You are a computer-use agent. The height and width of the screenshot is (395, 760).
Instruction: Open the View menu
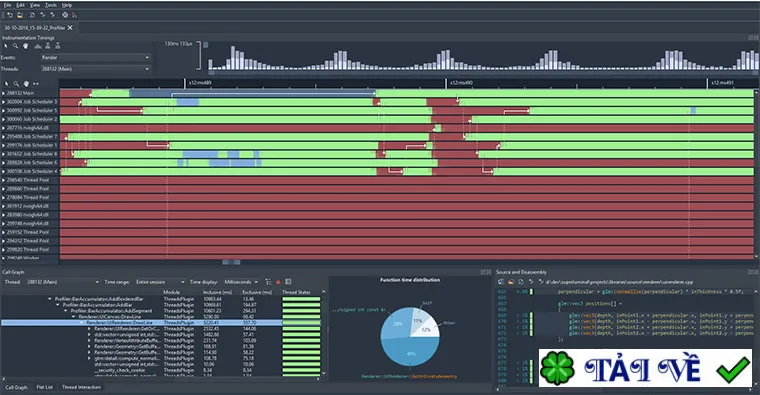[x=35, y=5]
